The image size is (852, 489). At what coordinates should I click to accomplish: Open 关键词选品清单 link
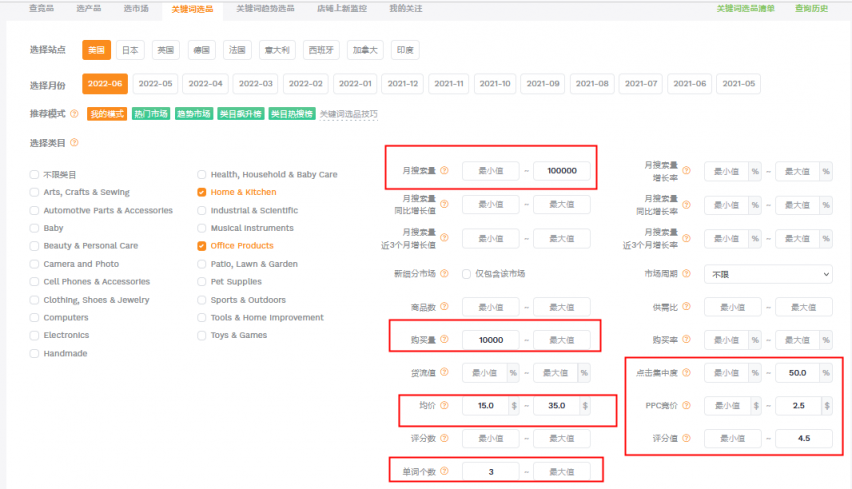[x=746, y=8]
